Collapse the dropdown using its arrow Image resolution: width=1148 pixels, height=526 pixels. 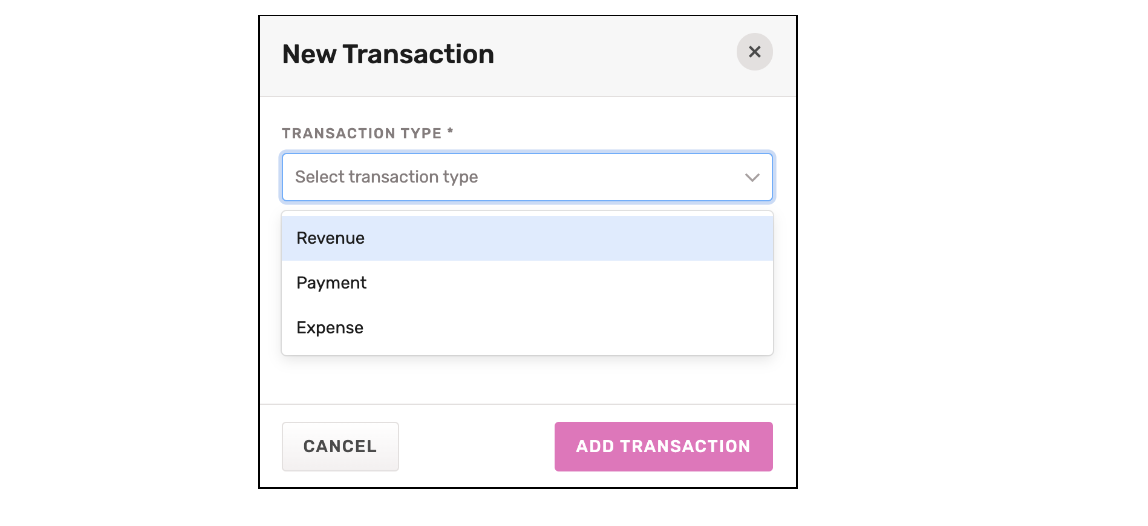pos(752,177)
